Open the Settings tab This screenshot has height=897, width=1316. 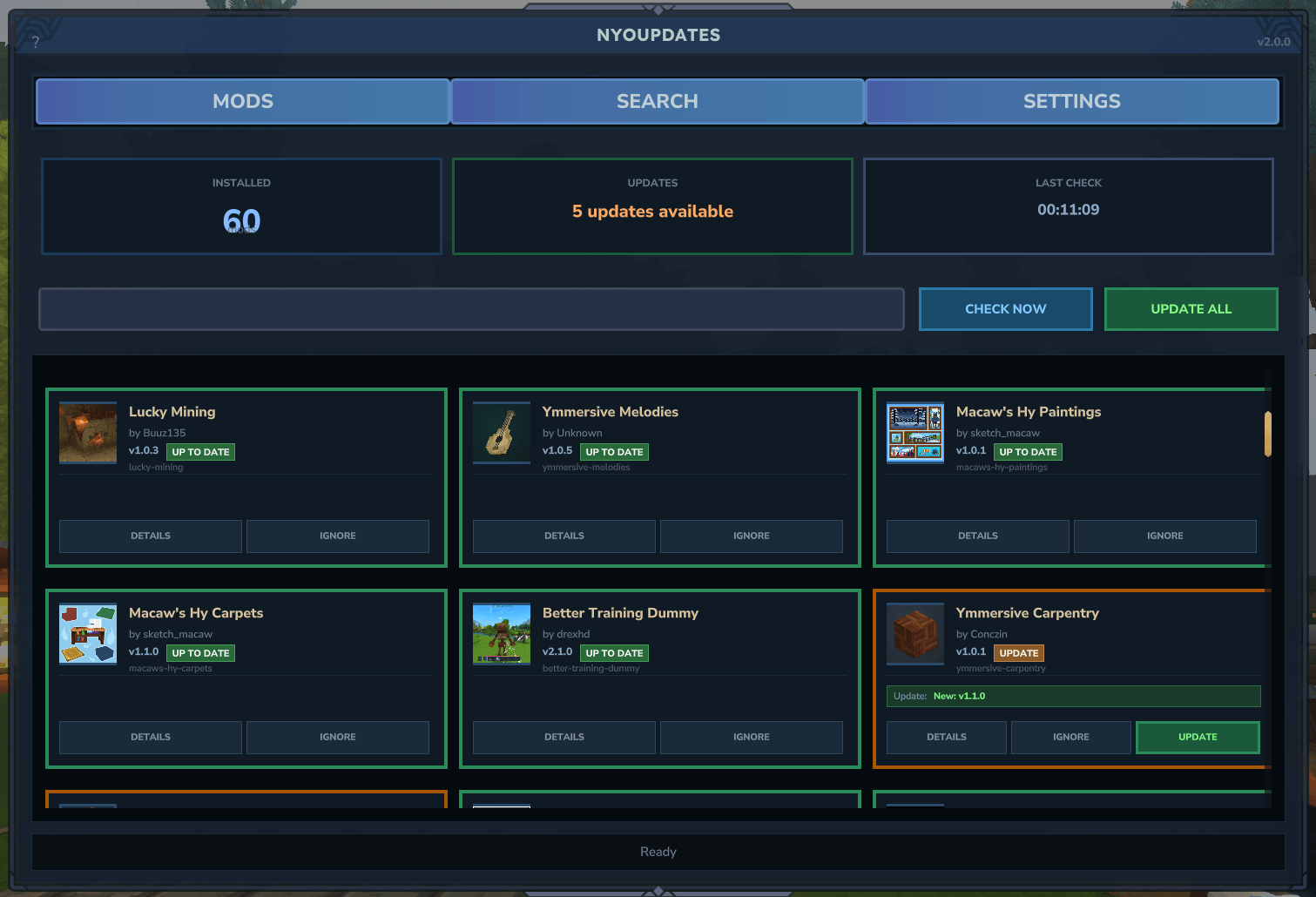1071,101
